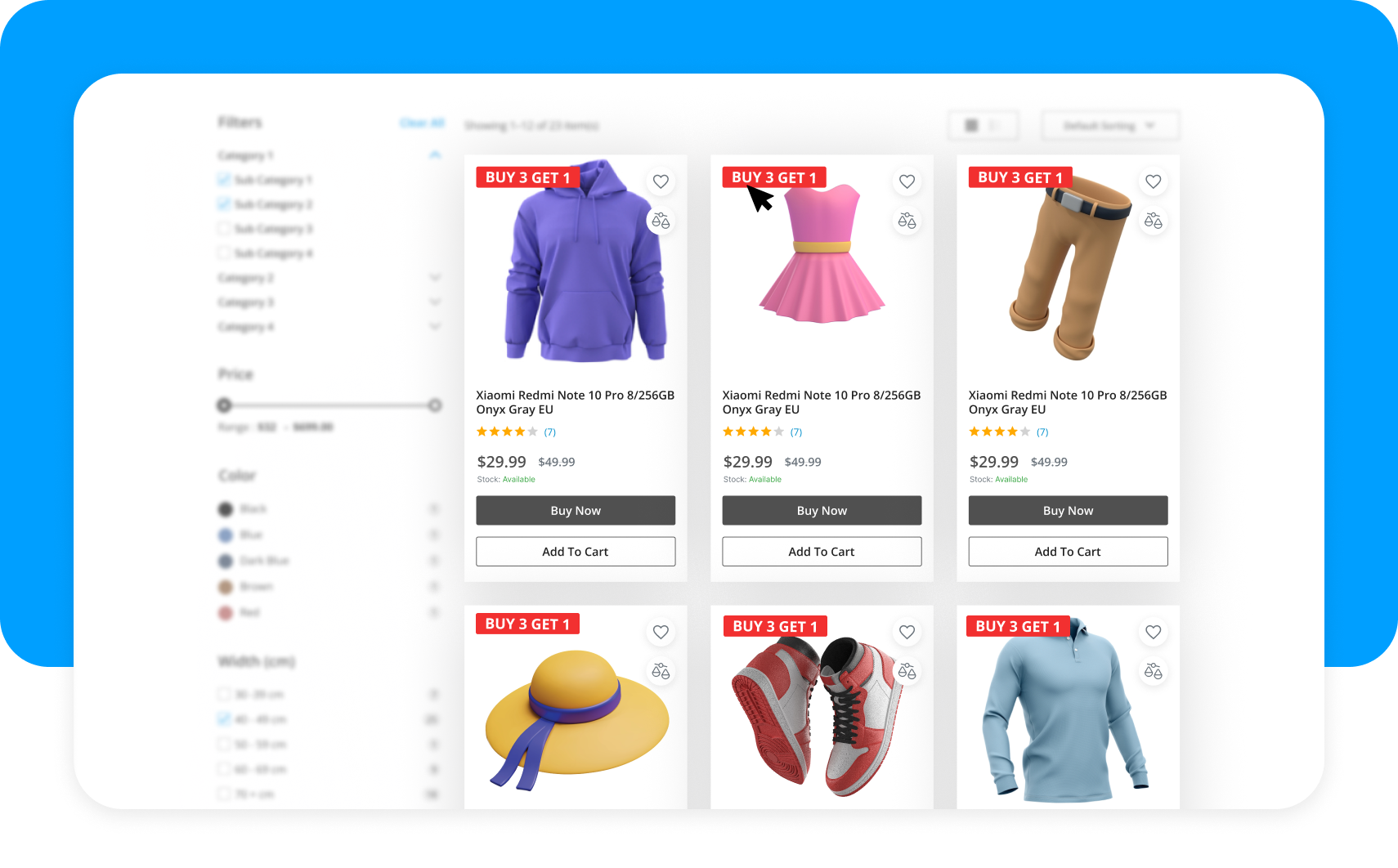Click Add To Cart under brown pants
This screenshot has width=1398, height=868.
tap(1068, 552)
